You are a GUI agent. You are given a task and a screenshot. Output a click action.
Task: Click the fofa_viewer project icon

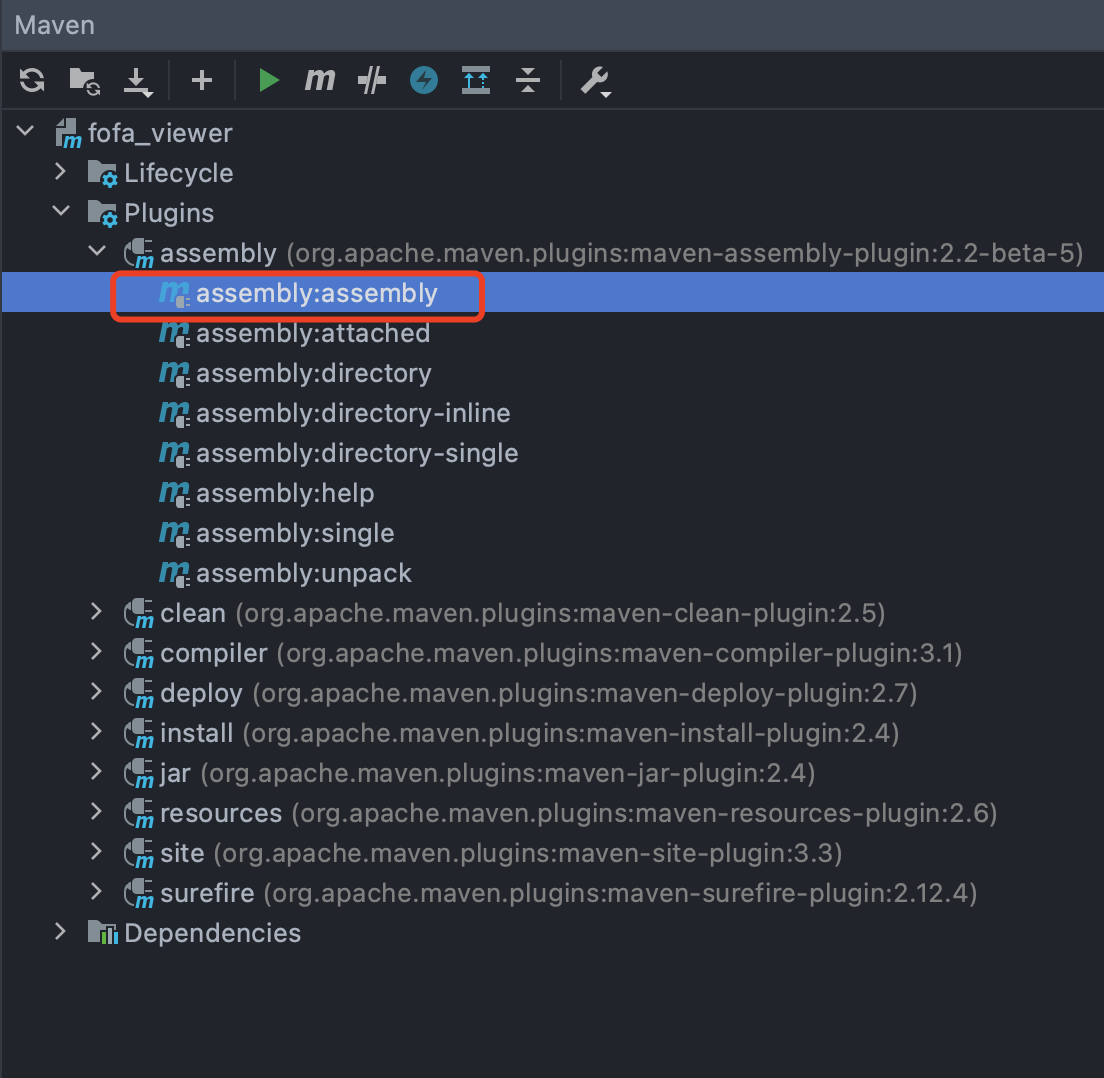pyautogui.click(x=68, y=133)
